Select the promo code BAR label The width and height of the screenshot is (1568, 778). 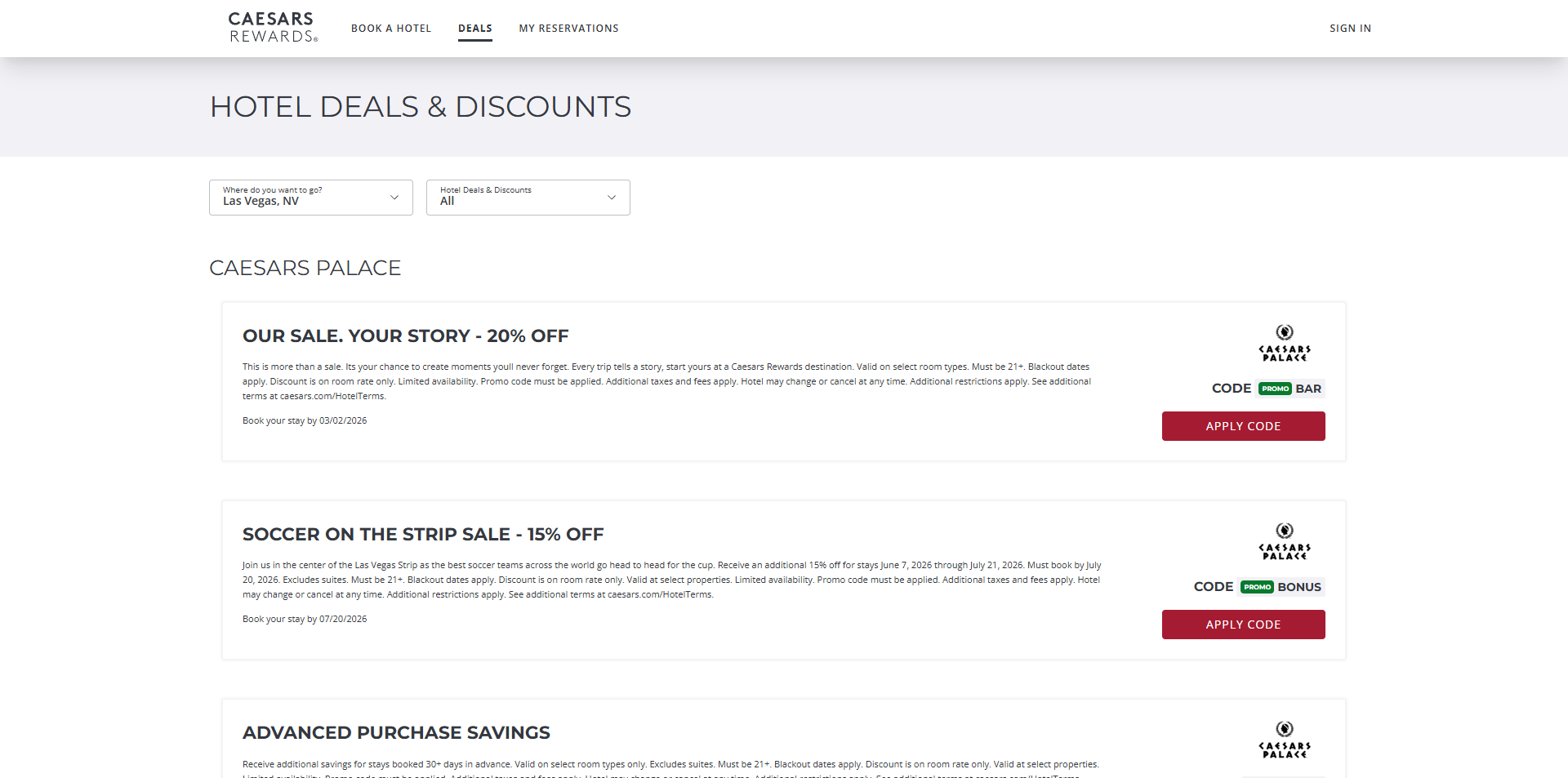(x=1310, y=389)
